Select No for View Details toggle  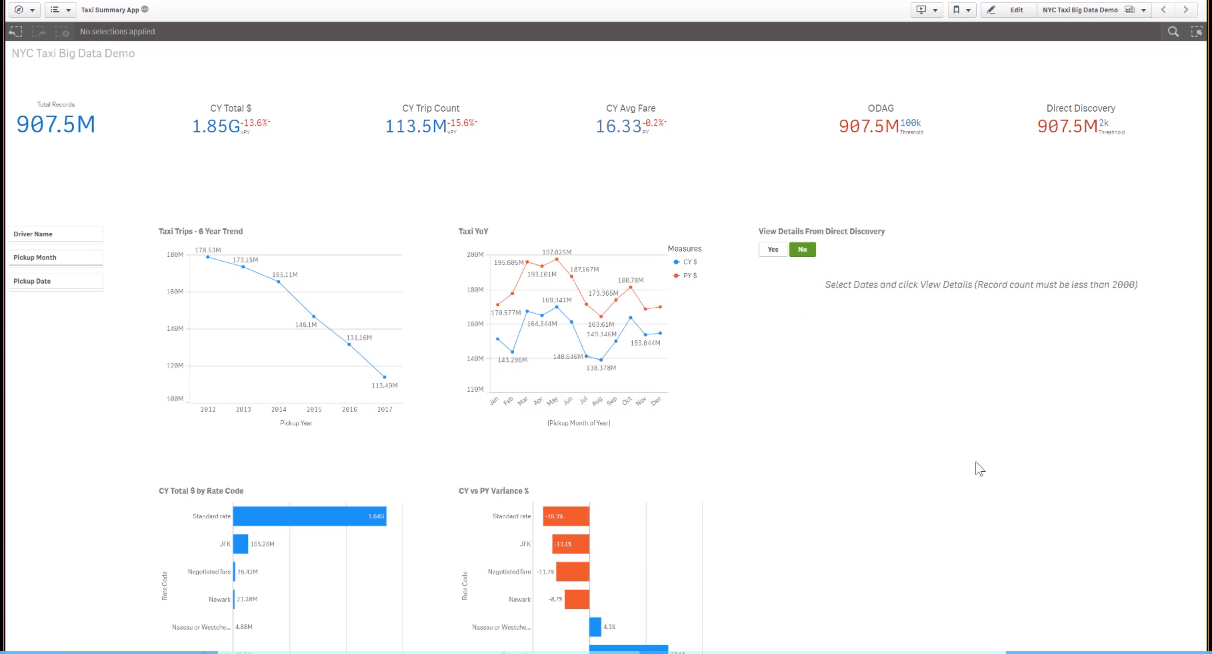point(802,249)
